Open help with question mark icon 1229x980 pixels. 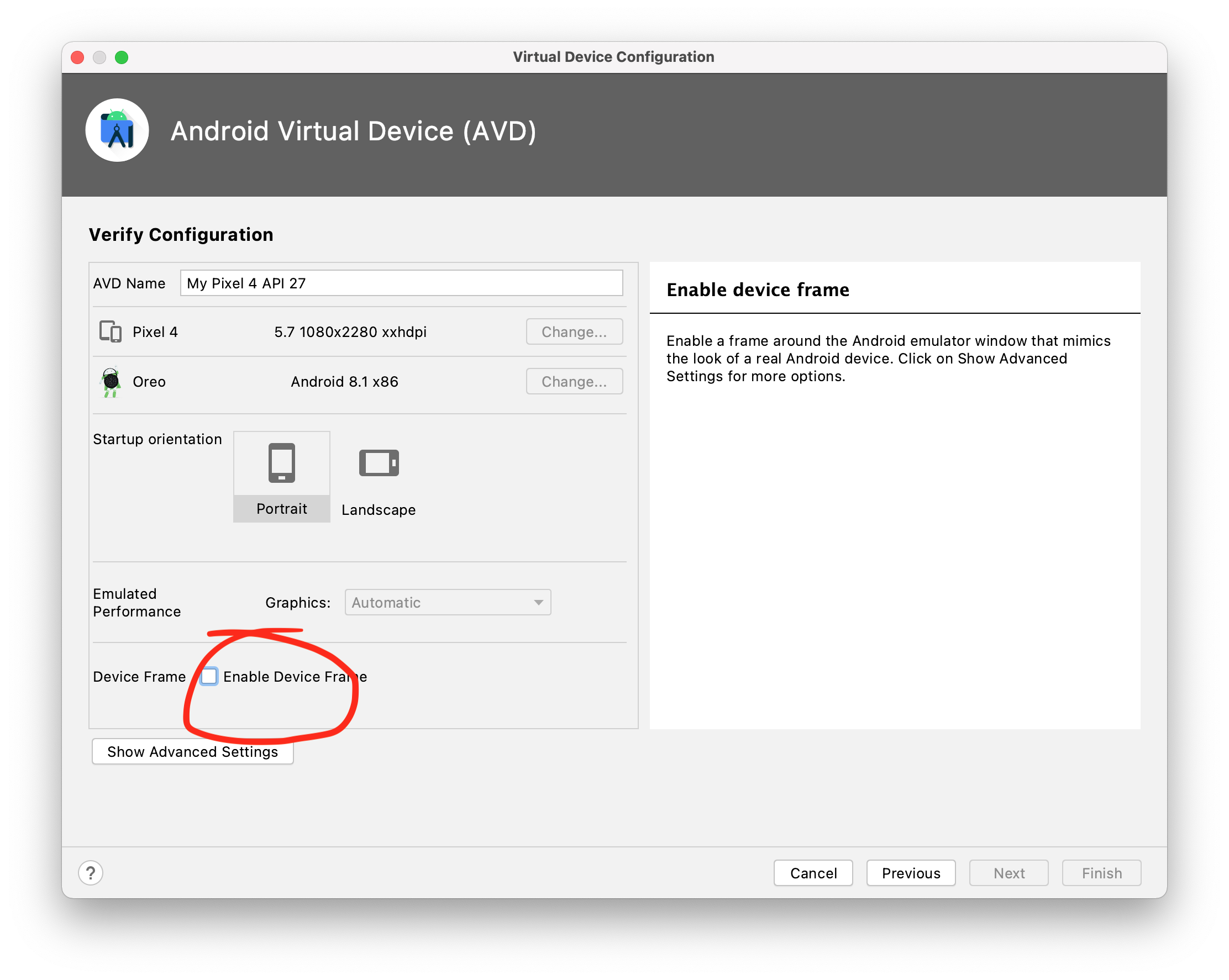point(91,873)
